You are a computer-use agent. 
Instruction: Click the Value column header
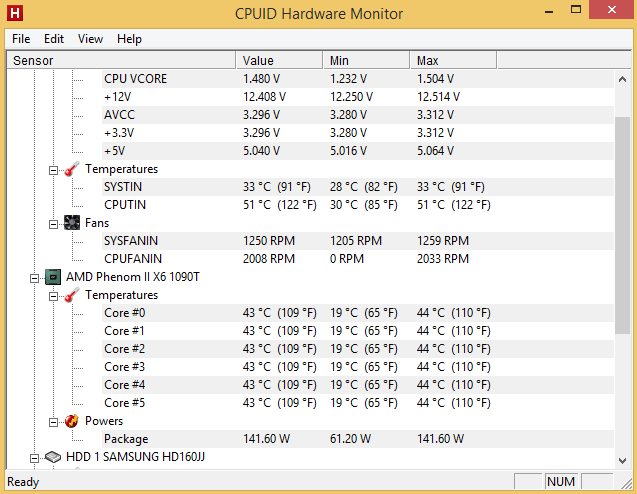click(280, 61)
